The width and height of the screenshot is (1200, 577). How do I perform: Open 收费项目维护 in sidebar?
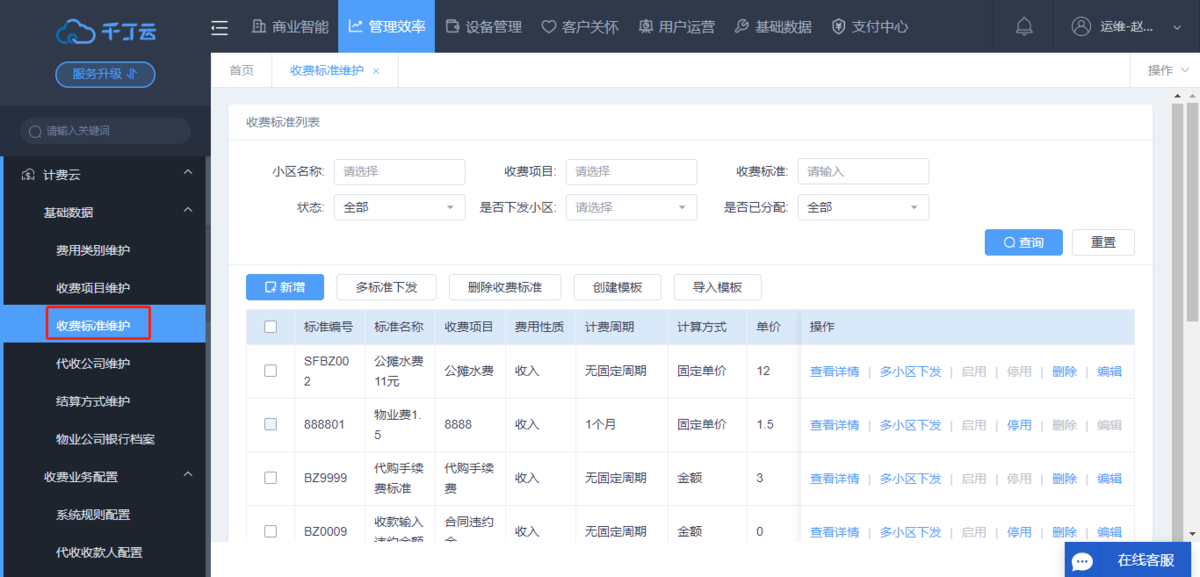click(93, 288)
